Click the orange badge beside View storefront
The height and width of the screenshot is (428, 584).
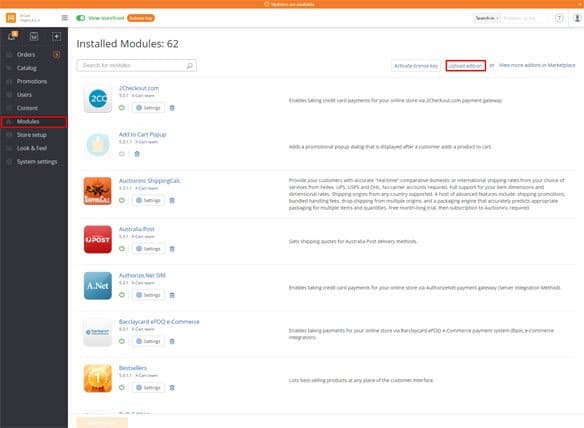pos(141,18)
